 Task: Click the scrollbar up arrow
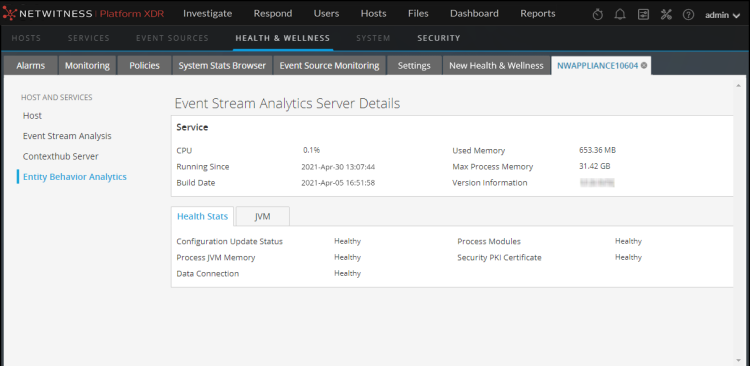click(739, 85)
